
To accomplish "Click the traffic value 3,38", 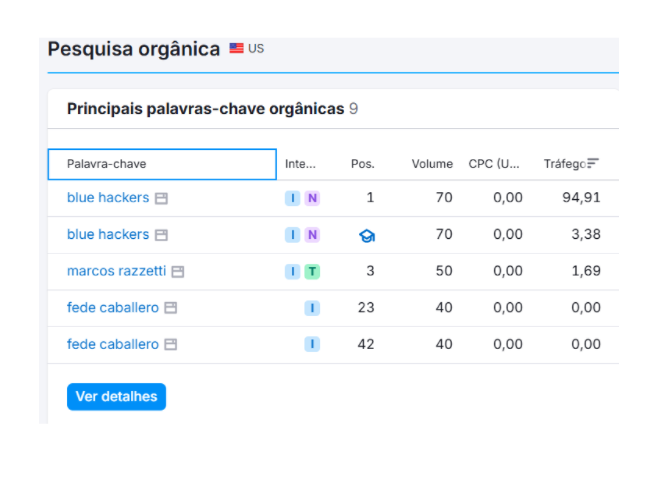I will (x=586, y=234).
